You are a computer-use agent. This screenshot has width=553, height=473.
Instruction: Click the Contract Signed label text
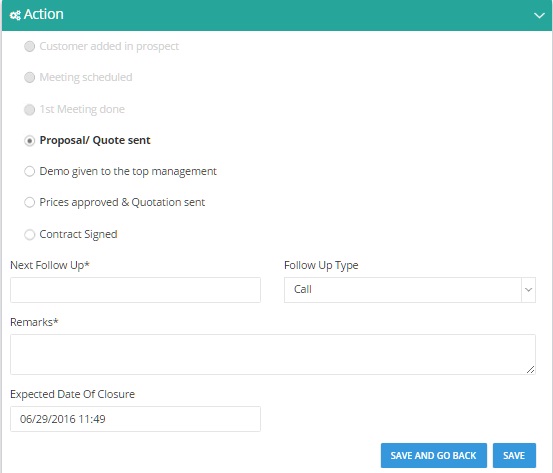78,235
